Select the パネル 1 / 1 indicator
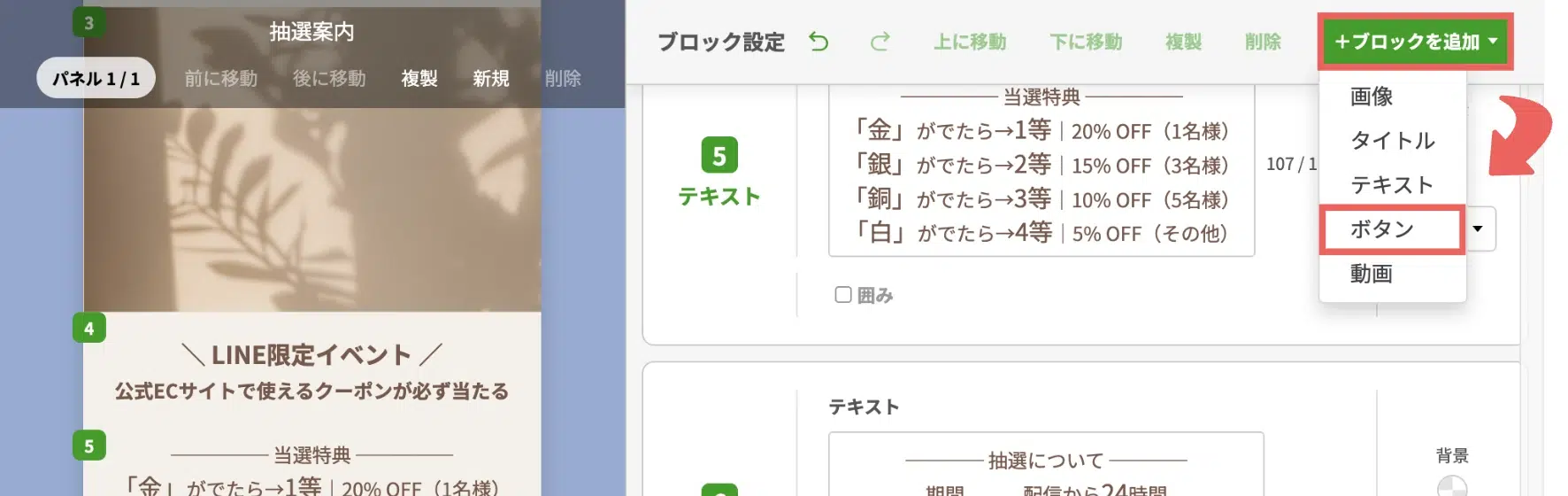The image size is (1568, 496). (x=96, y=78)
